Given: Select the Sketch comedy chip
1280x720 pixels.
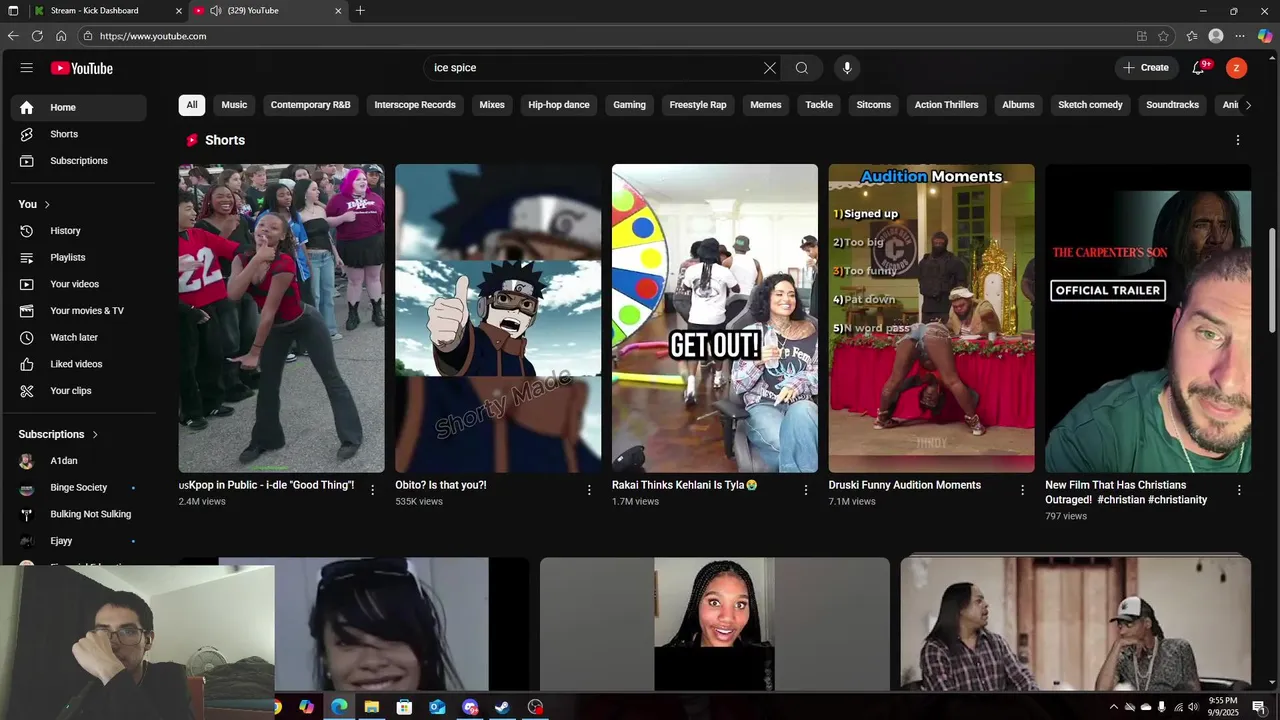Looking at the screenshot, I should coord(1090,105).
